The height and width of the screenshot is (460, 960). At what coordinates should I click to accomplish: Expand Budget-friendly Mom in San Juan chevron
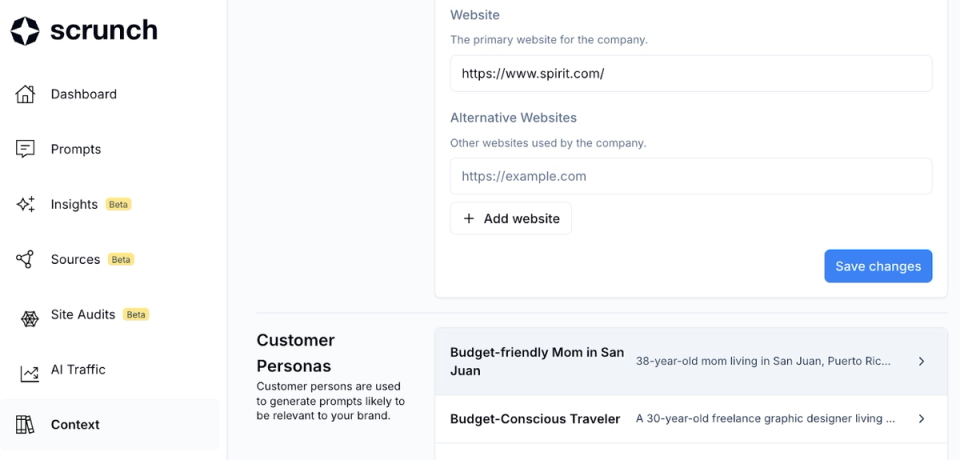click(921, 361)
